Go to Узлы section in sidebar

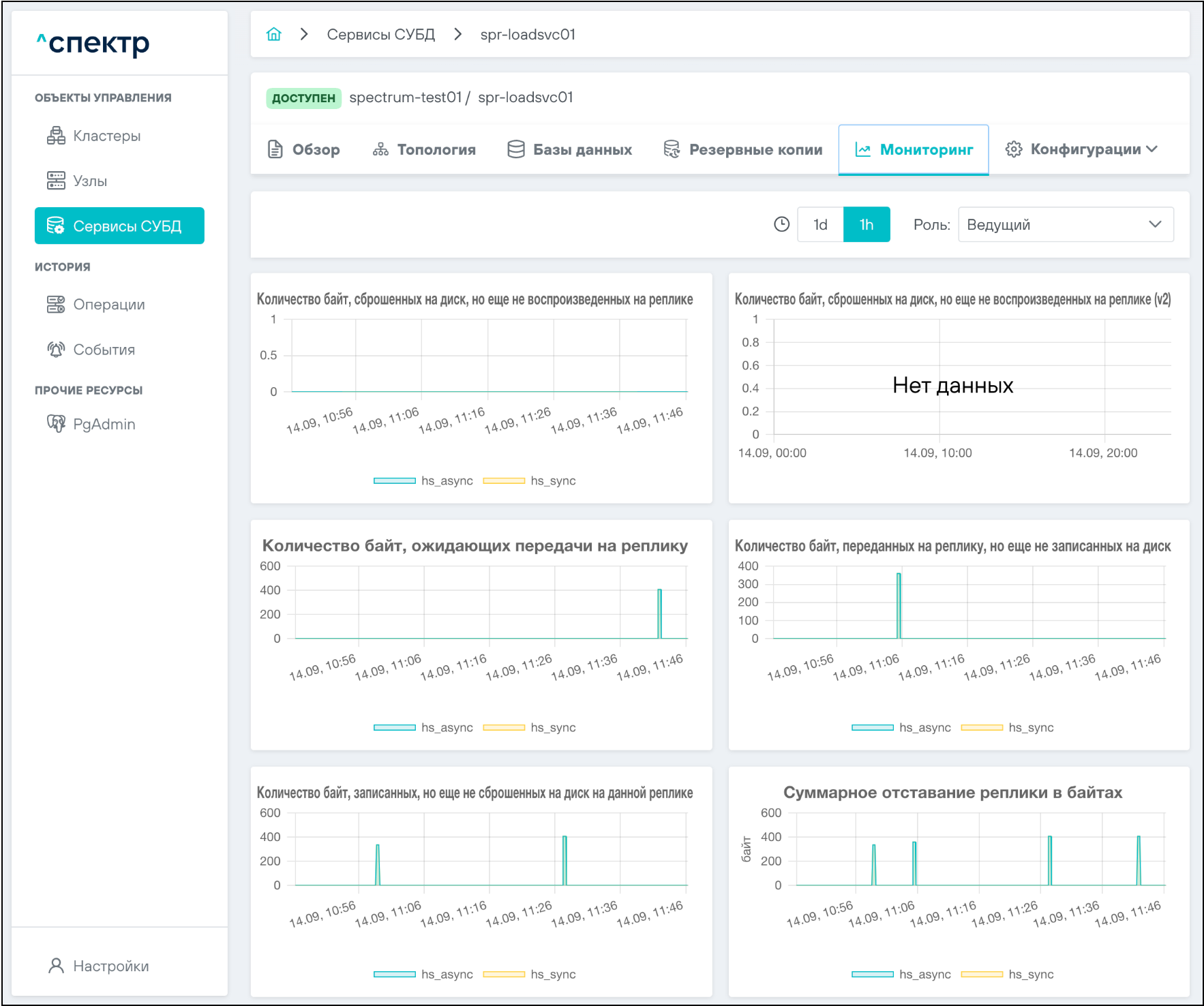[90, 181]
